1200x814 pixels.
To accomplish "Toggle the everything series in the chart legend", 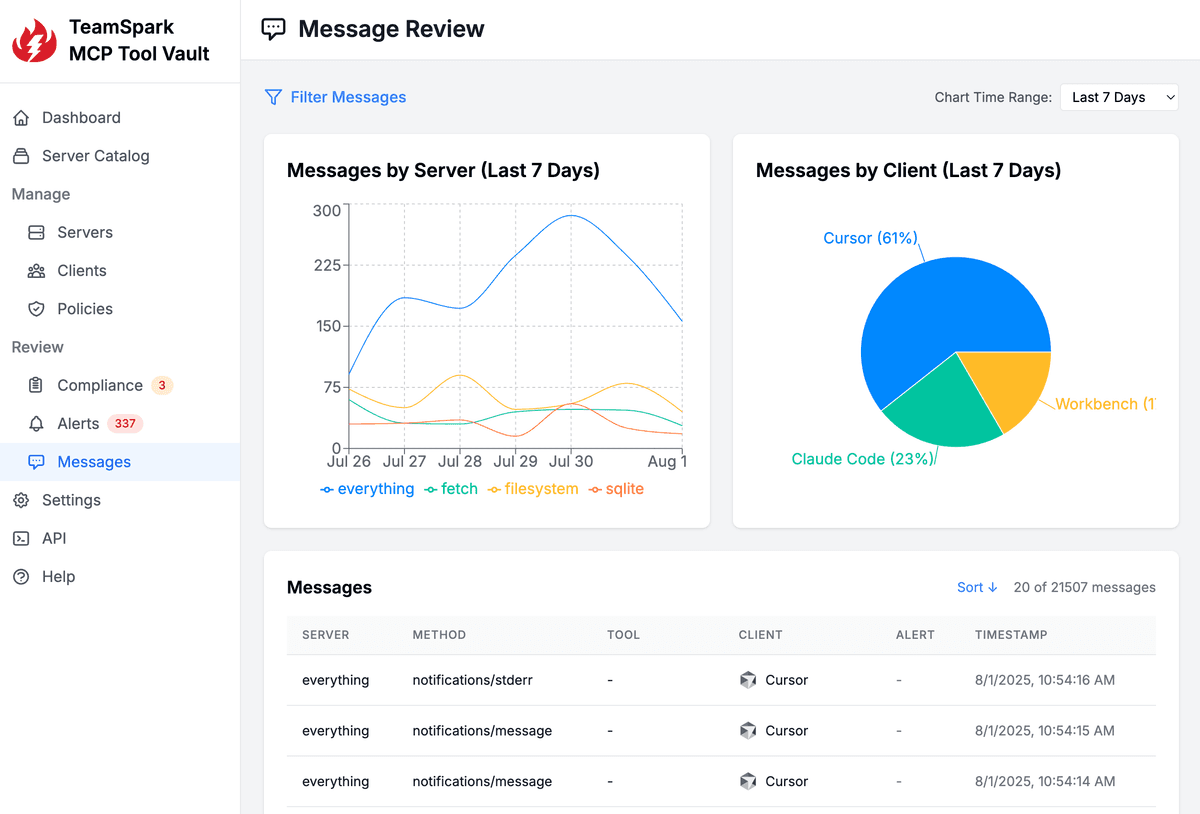I will tap(368, 488).
